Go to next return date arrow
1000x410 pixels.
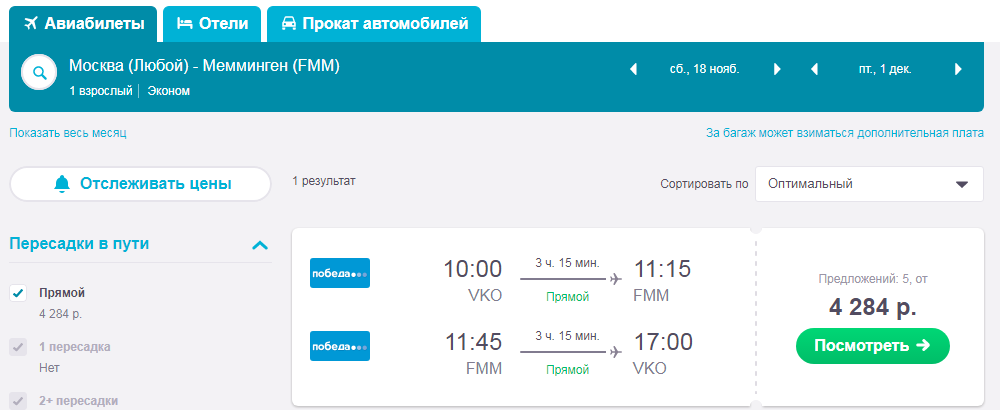coord(958,70)
